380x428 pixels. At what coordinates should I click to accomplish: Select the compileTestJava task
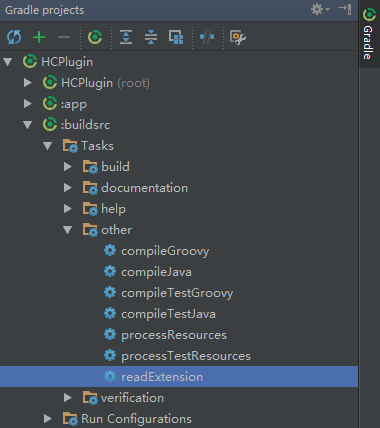coord(168,314)
